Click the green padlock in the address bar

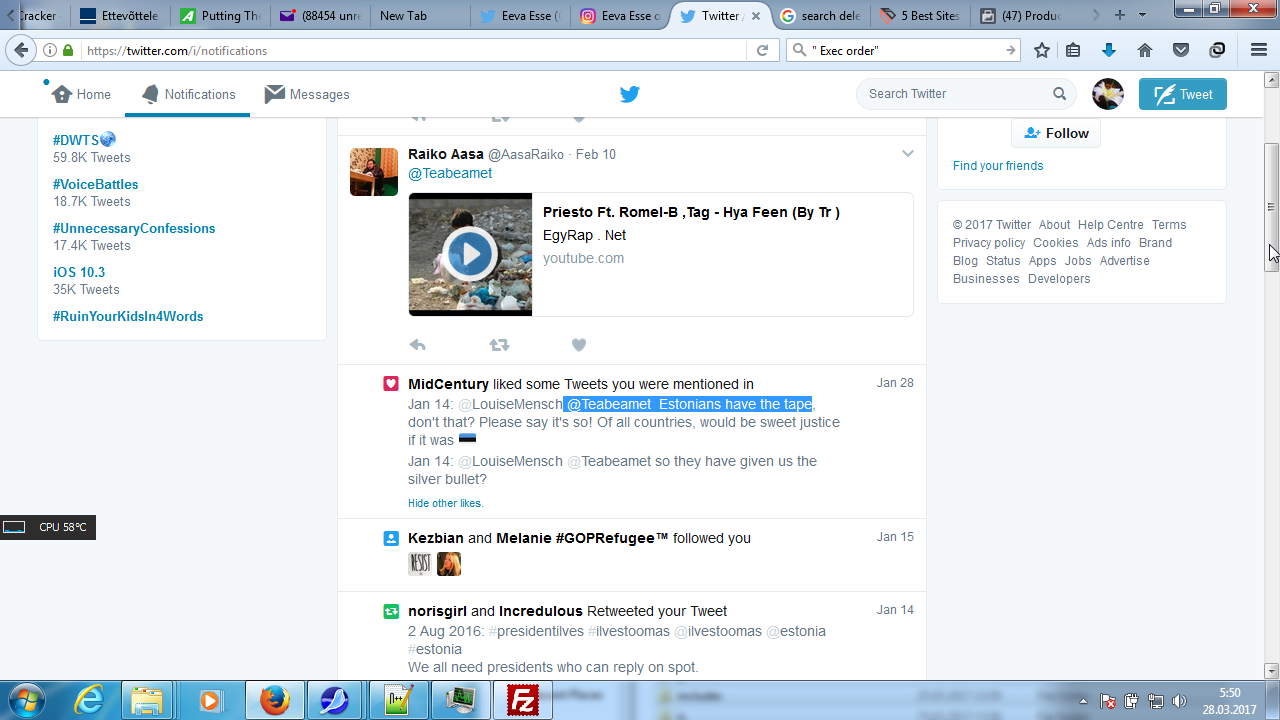pos(68,50)
